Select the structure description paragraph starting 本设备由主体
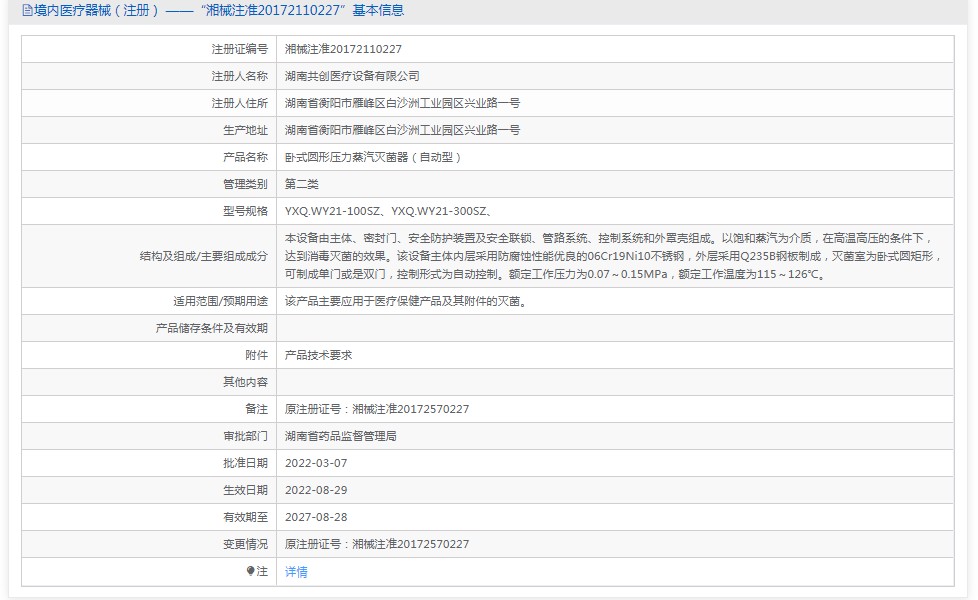This screenshot has width=978, height=600. pos(612,256)
